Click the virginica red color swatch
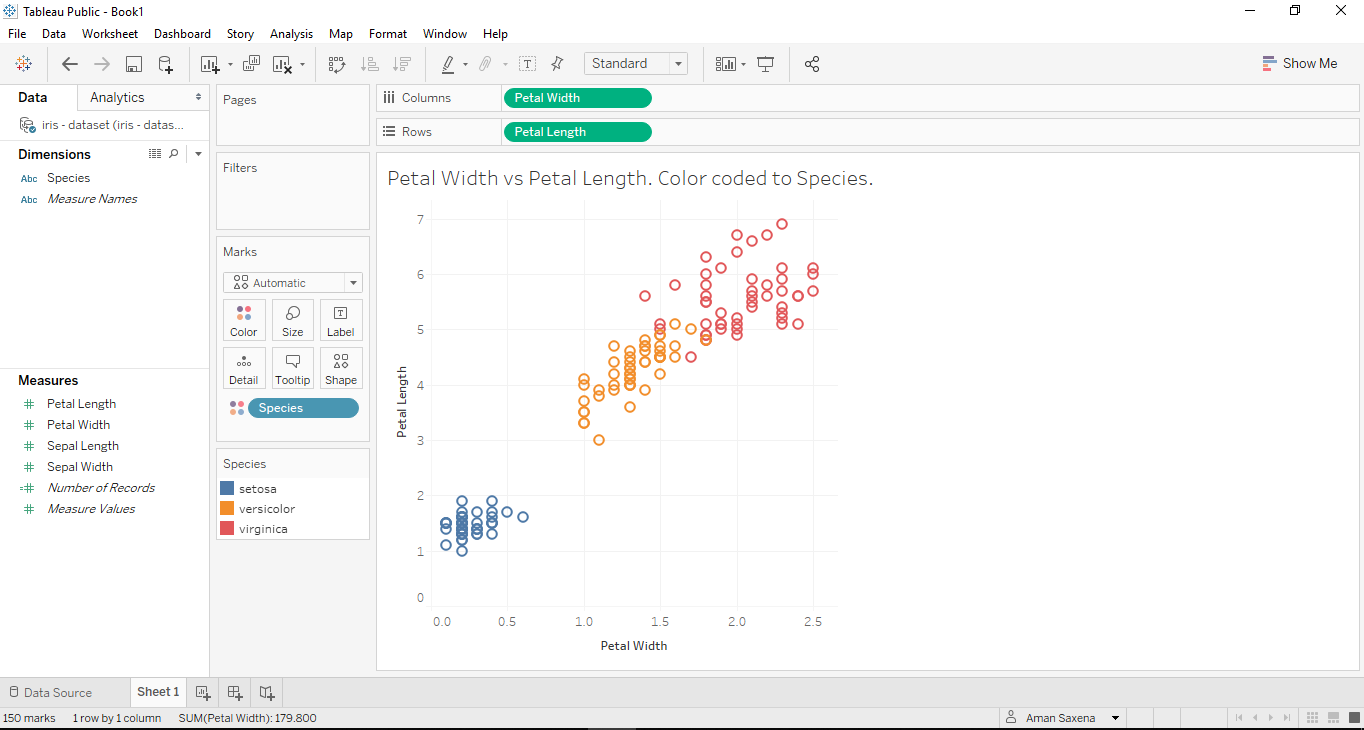The height and width of the screenshot is (730, 1364). [226, 527]
